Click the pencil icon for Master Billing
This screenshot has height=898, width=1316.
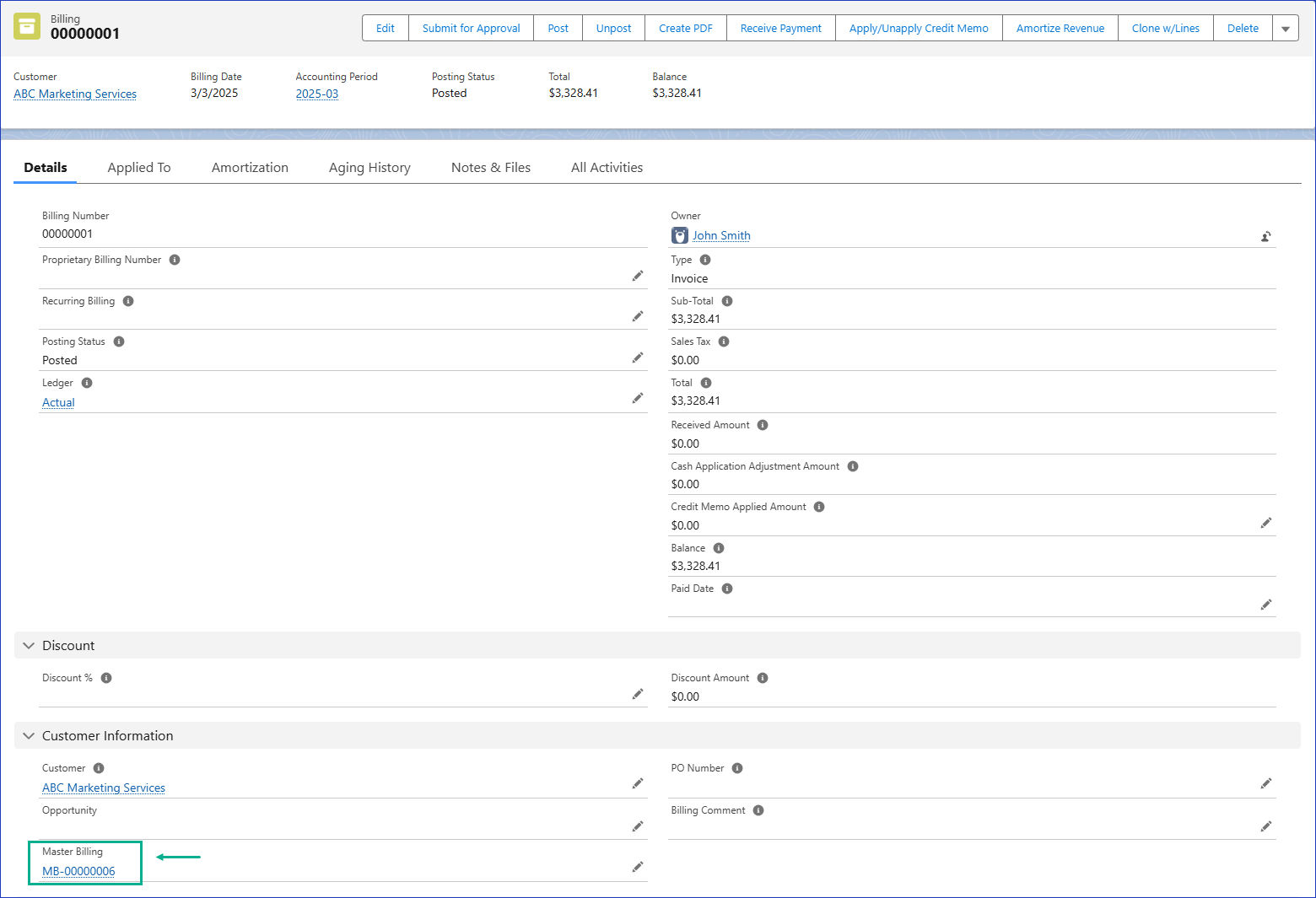(638, 867)
